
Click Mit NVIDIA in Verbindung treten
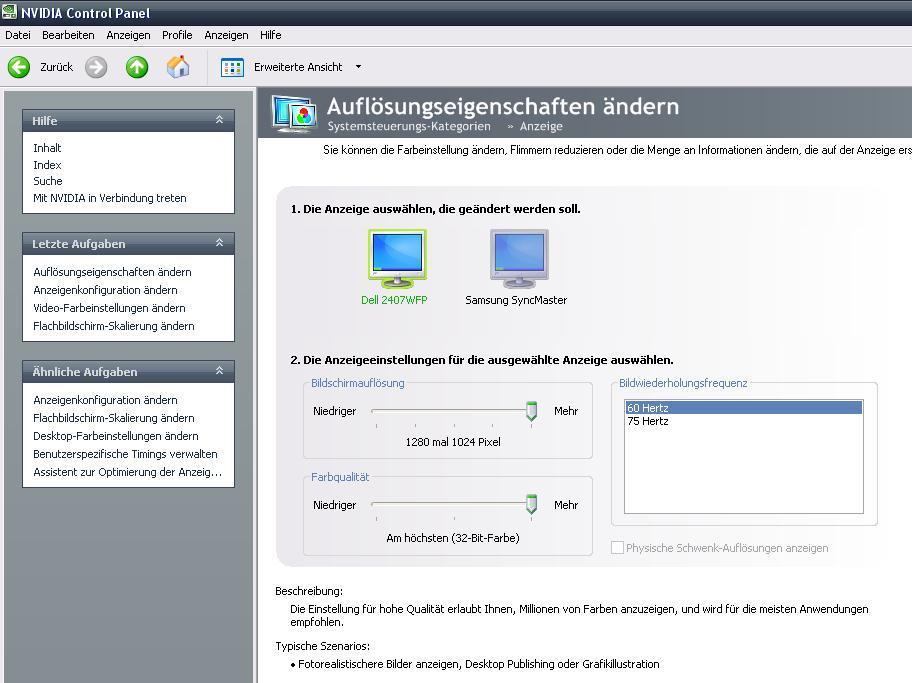110,198
